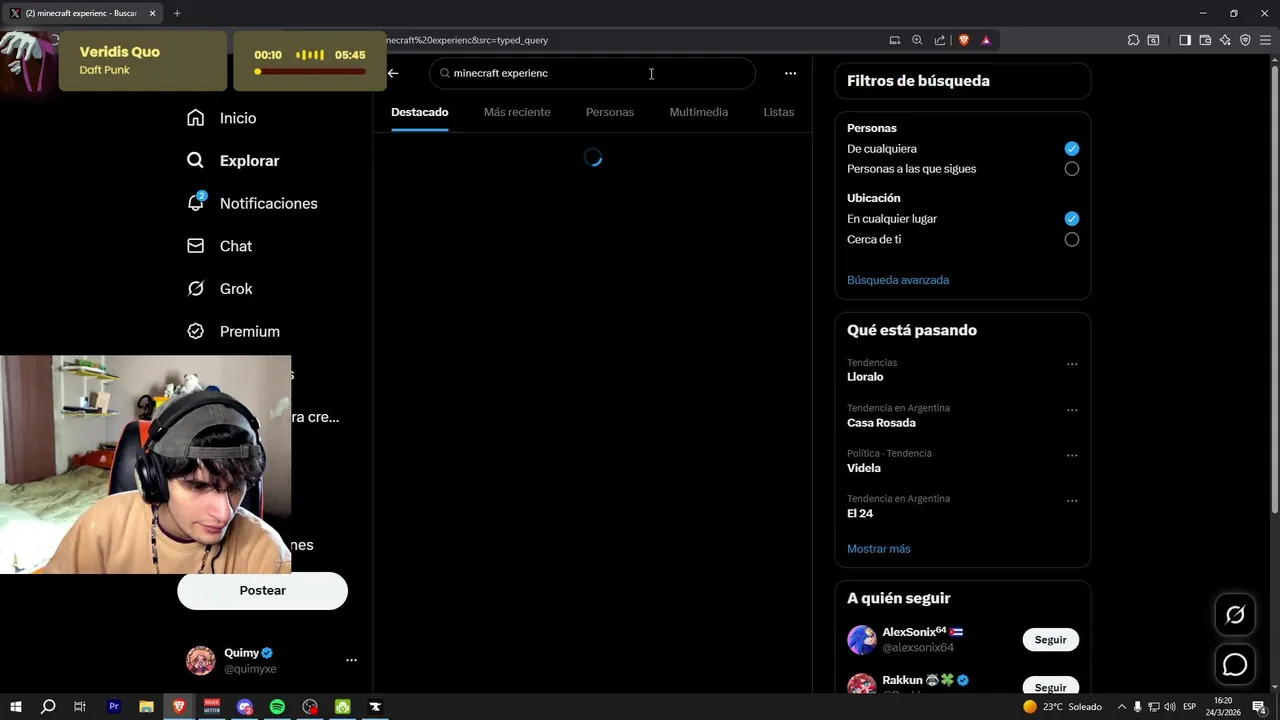The height and width of the screenshot is (720, 1280).
Task: Click Mostrar más under trends
Action: pos(879,549)
